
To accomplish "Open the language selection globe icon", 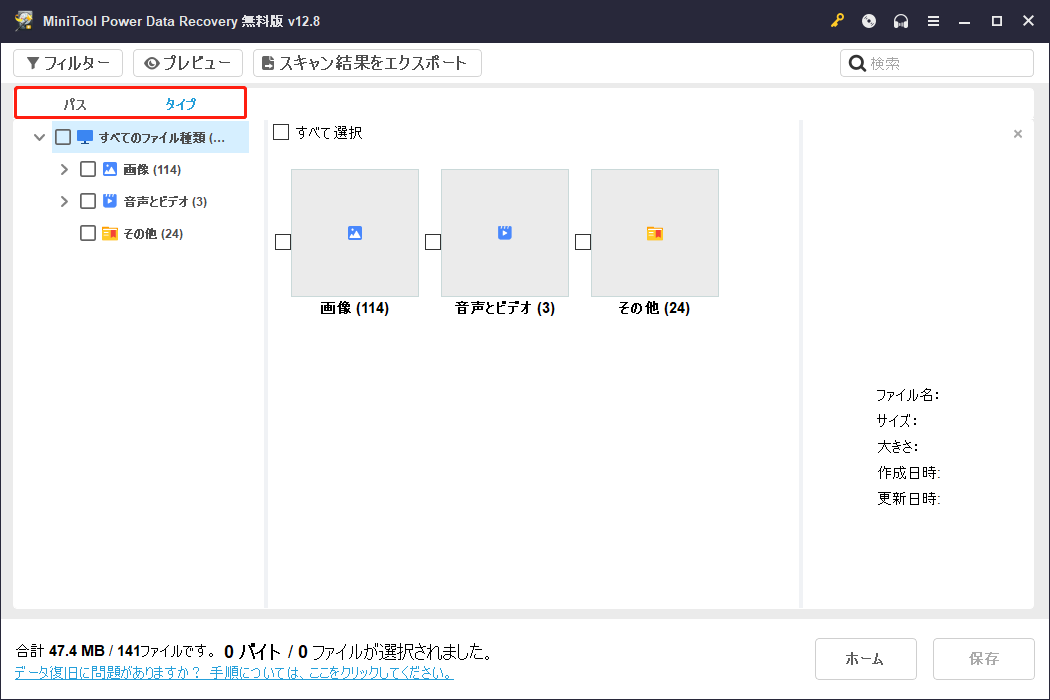I will 869,20.
